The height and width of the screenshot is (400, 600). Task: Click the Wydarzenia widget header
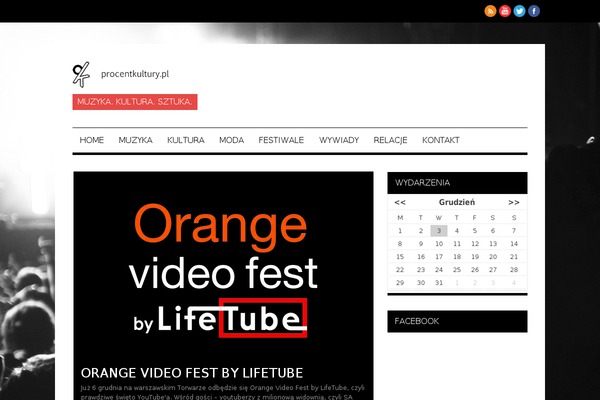tap(457, 183)
